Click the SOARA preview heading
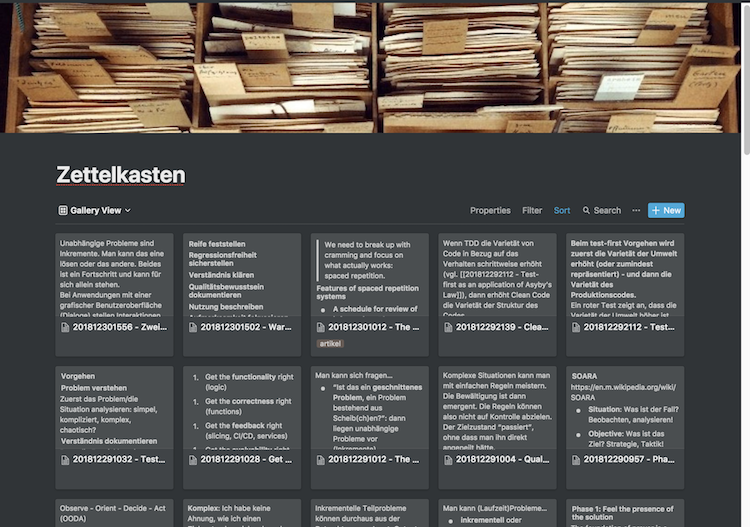The width and height of the screenshot is (750, 527). 584,376
